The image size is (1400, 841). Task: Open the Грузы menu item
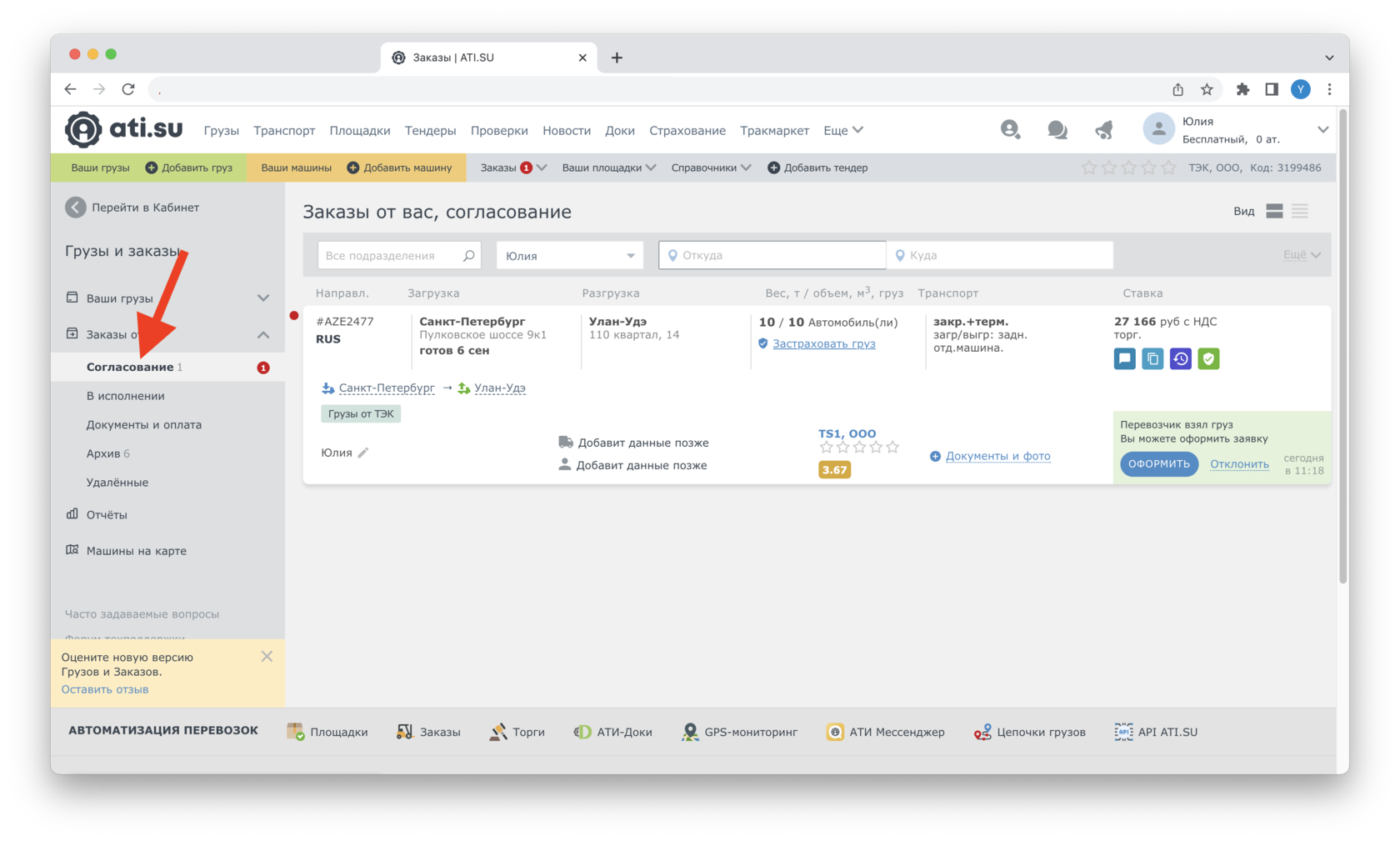222,131
